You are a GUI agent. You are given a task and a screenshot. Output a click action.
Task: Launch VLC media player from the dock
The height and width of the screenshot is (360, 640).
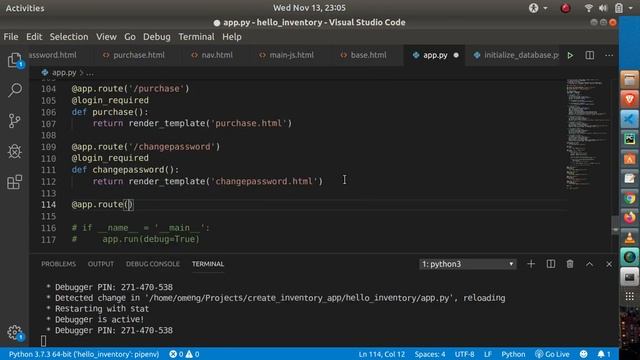click(x=629, y=238)
